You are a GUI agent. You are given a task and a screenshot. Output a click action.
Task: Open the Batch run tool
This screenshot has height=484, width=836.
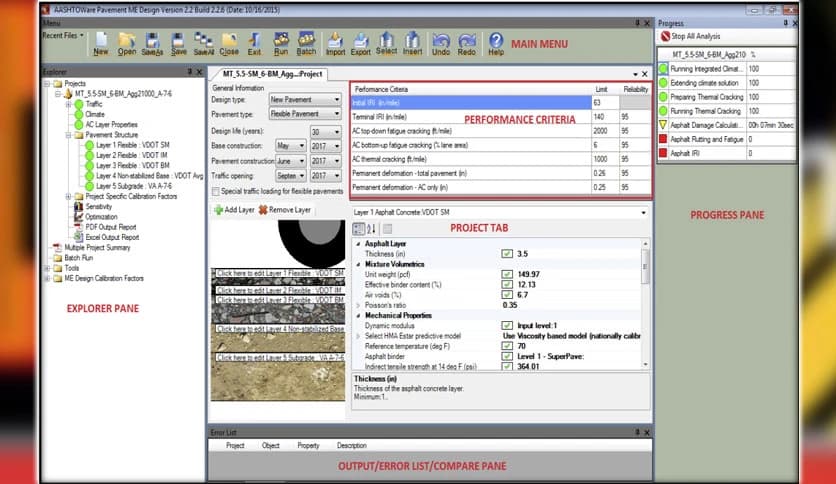[307, 41]
